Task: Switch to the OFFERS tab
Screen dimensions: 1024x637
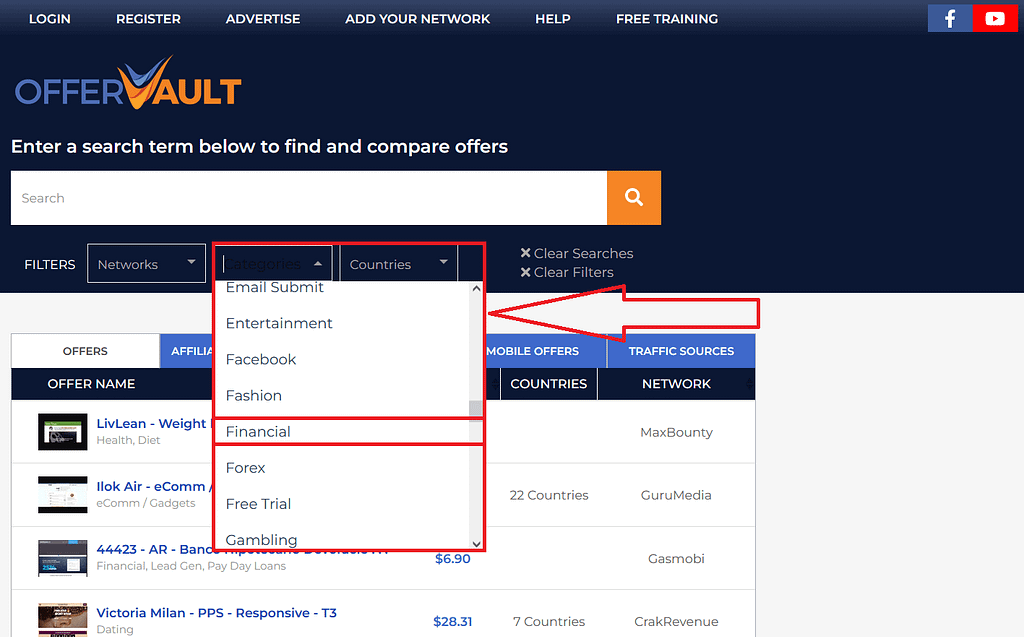Action: click(85, 351)
